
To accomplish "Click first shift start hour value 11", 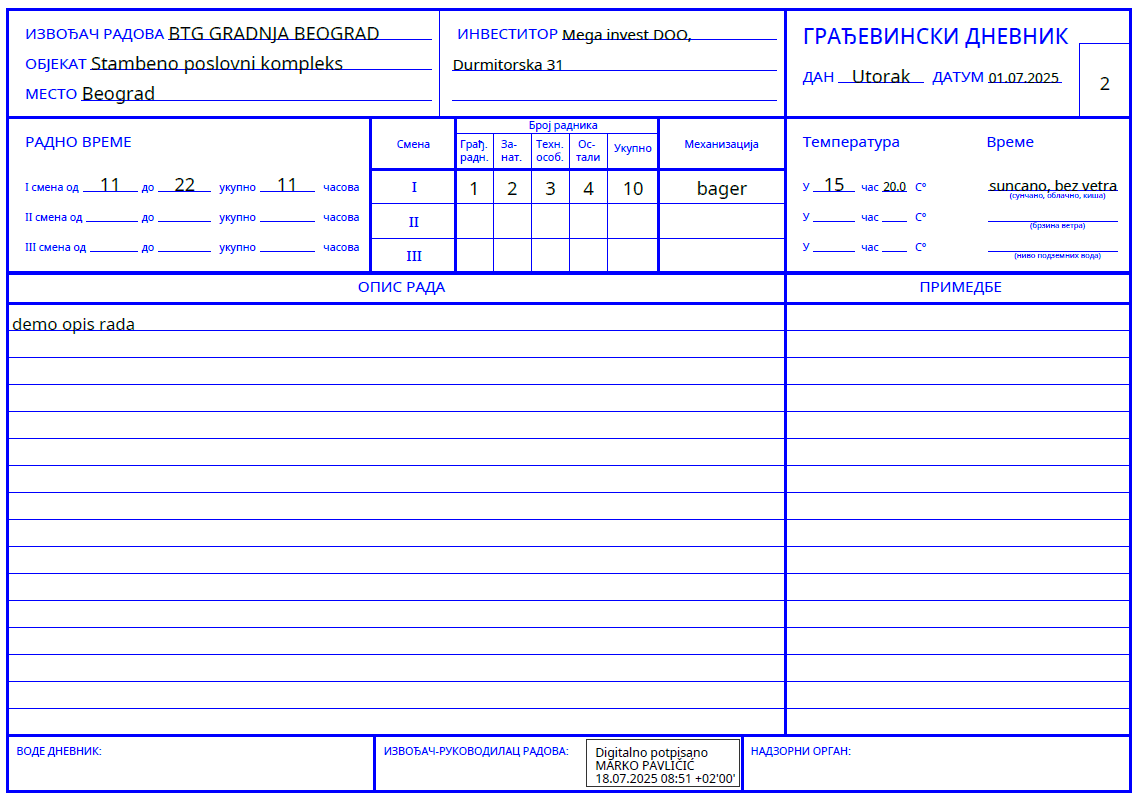I will (110, 185).
